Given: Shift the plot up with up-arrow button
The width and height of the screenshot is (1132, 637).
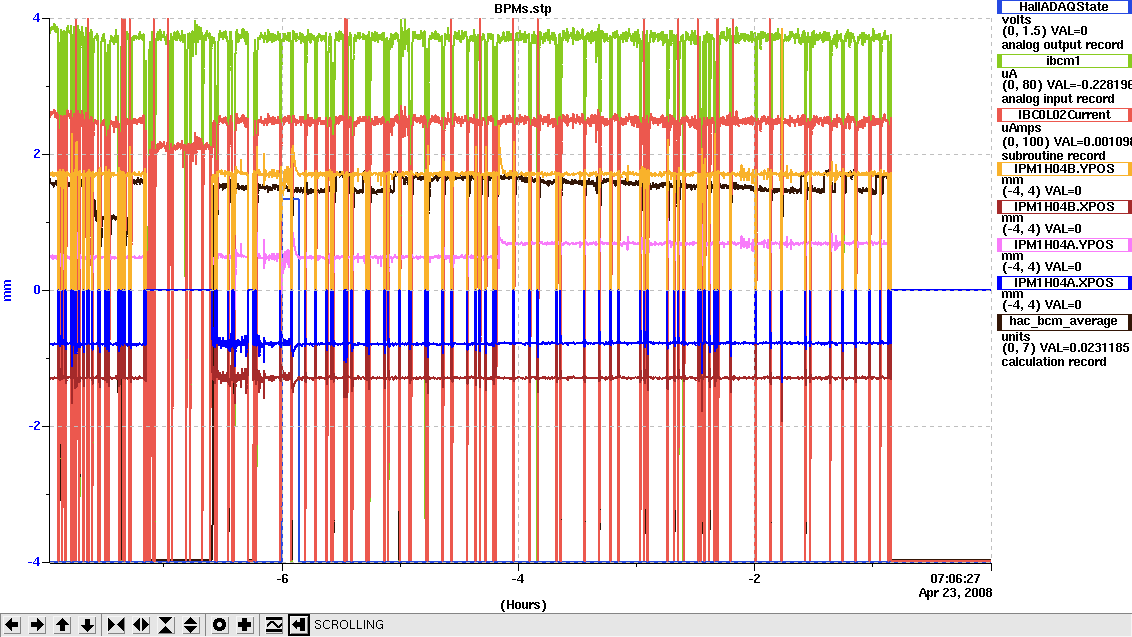Looking at the screenshot, I should coord(63,625).
